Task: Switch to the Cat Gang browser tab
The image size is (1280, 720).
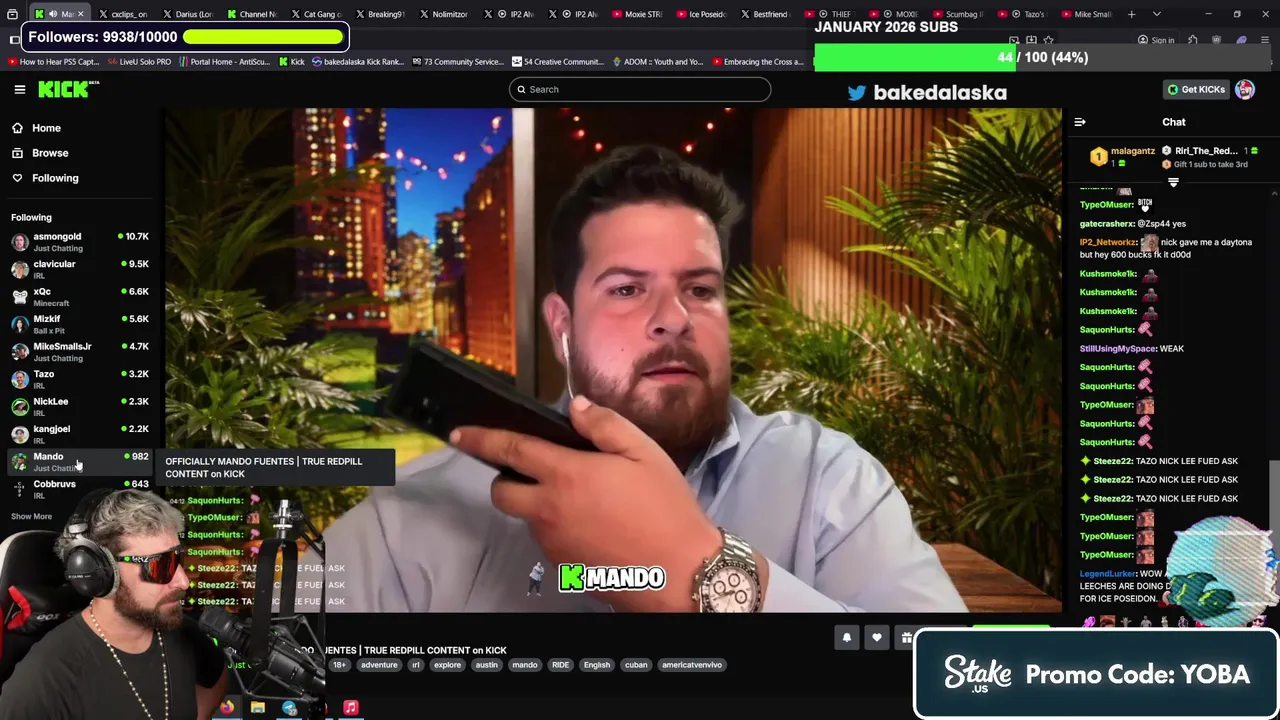Action: coord(315,14)
